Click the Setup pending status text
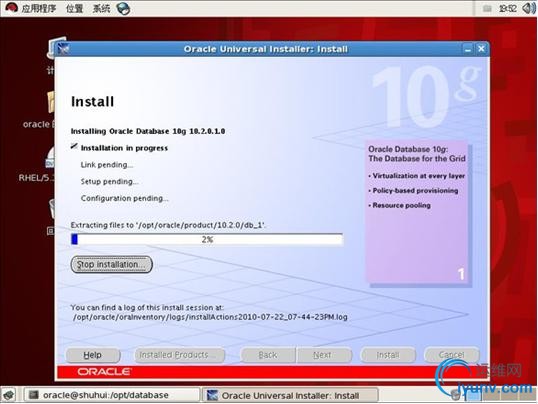Screen dimensions: 538x404 coord(109,181)
